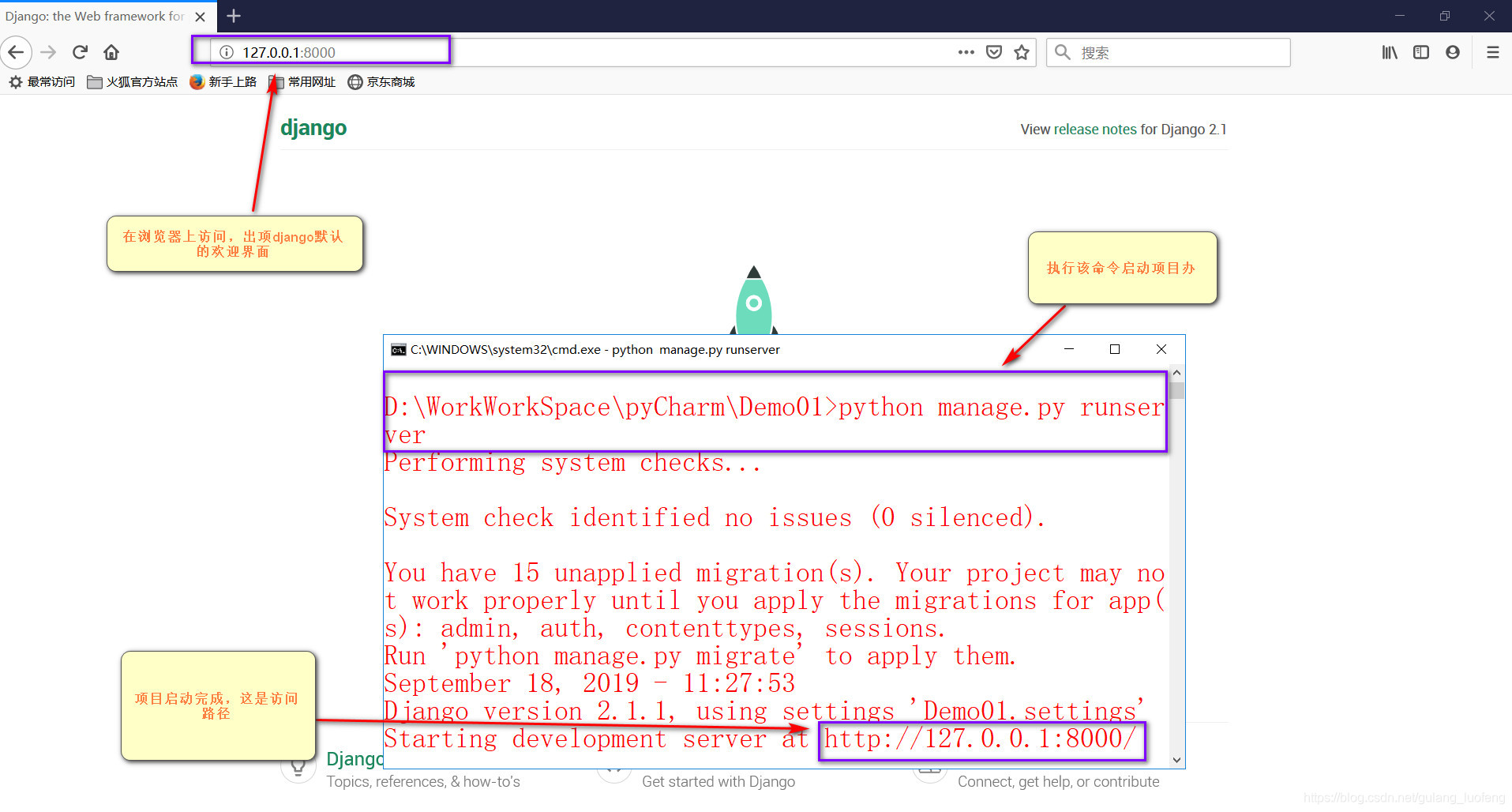
Task: Click the cmd scrollbar up arrow
Action: (1176, 372)
